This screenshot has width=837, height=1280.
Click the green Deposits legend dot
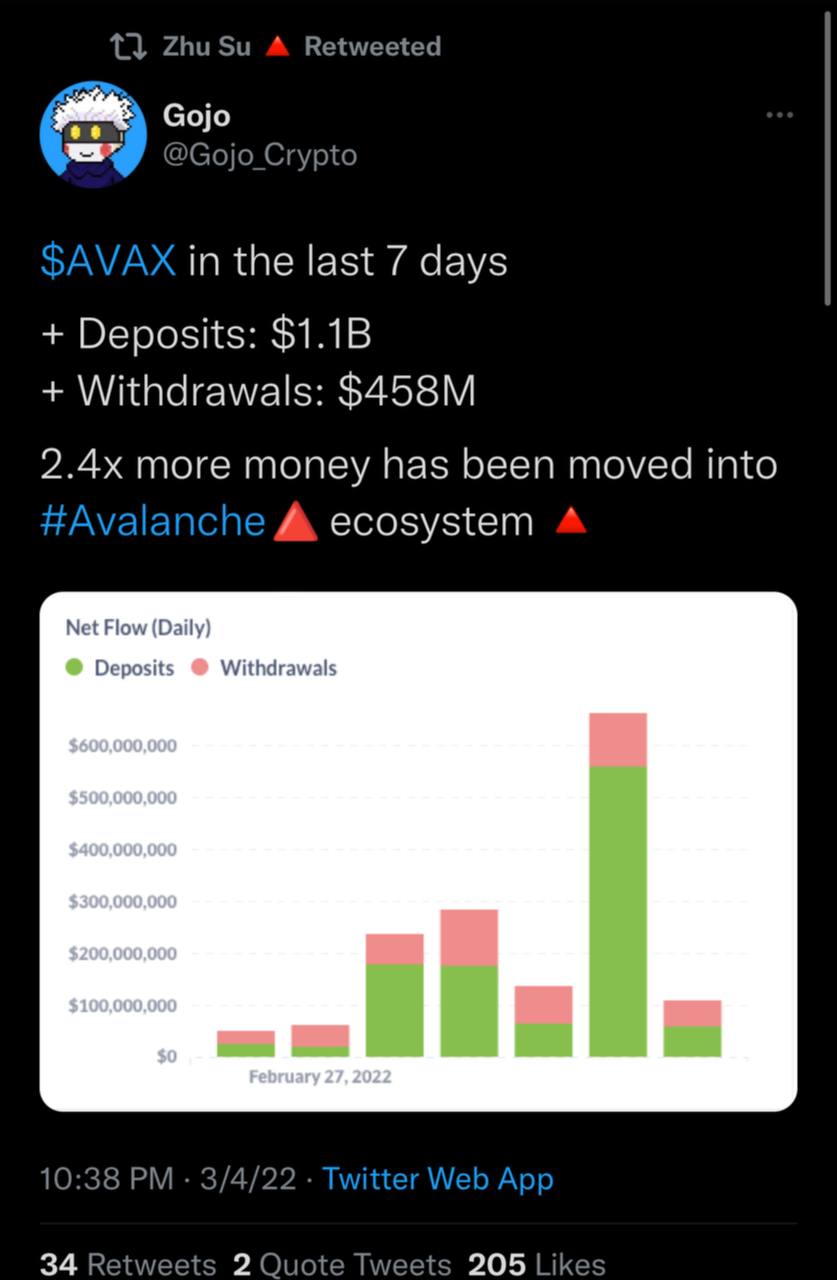click(74, 668)
